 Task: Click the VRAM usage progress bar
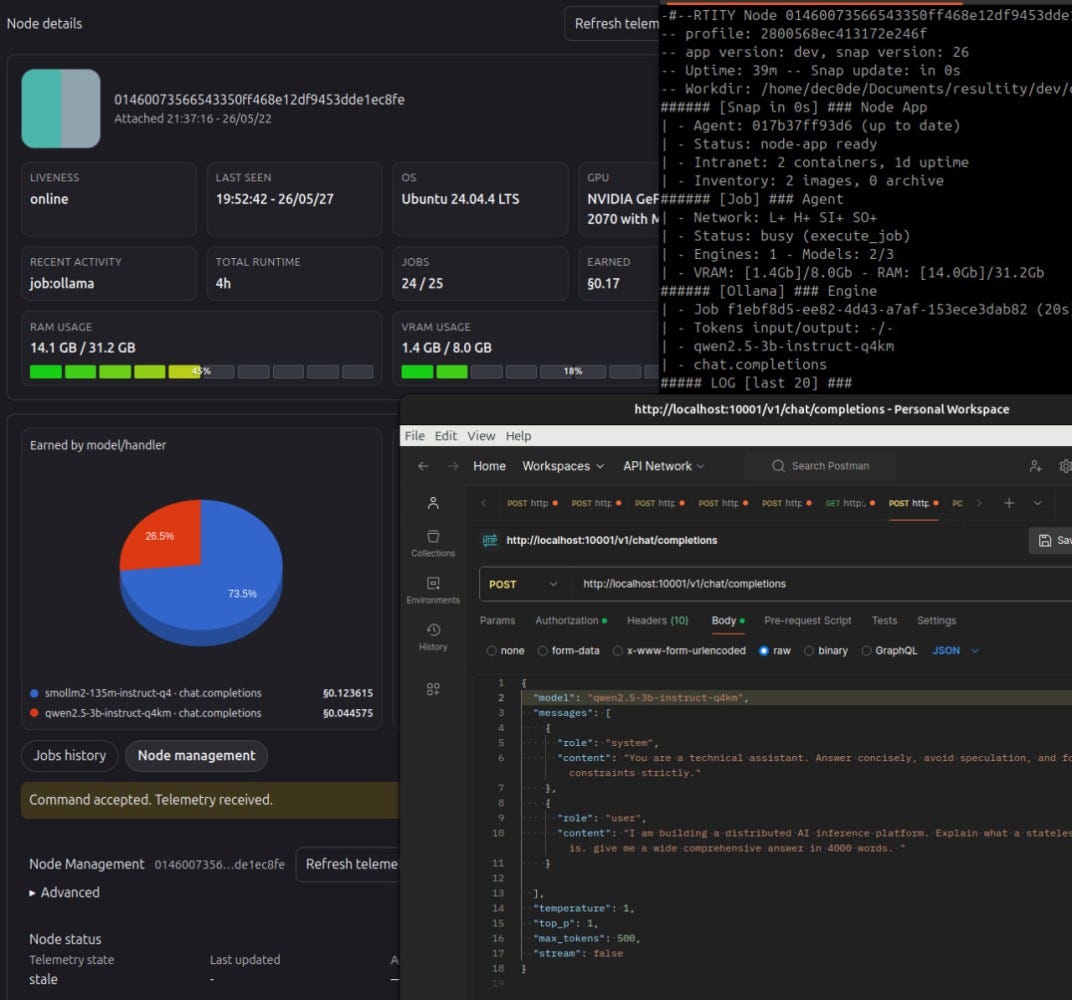[x=530, y=372]
